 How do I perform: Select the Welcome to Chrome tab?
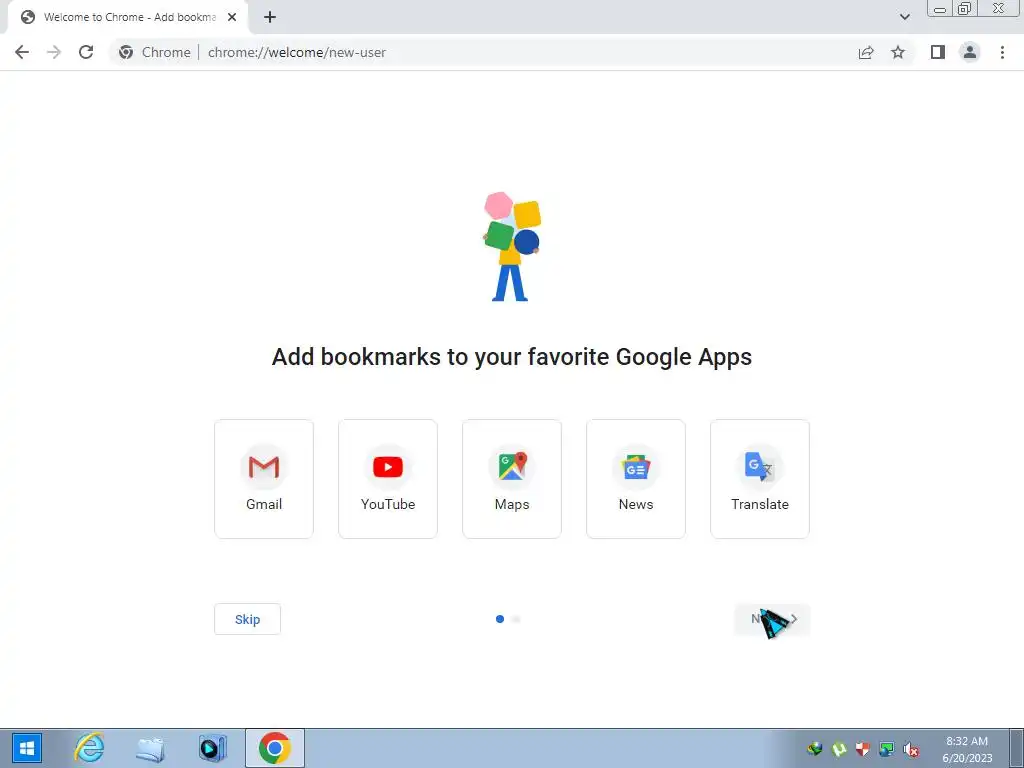[128, 18]
